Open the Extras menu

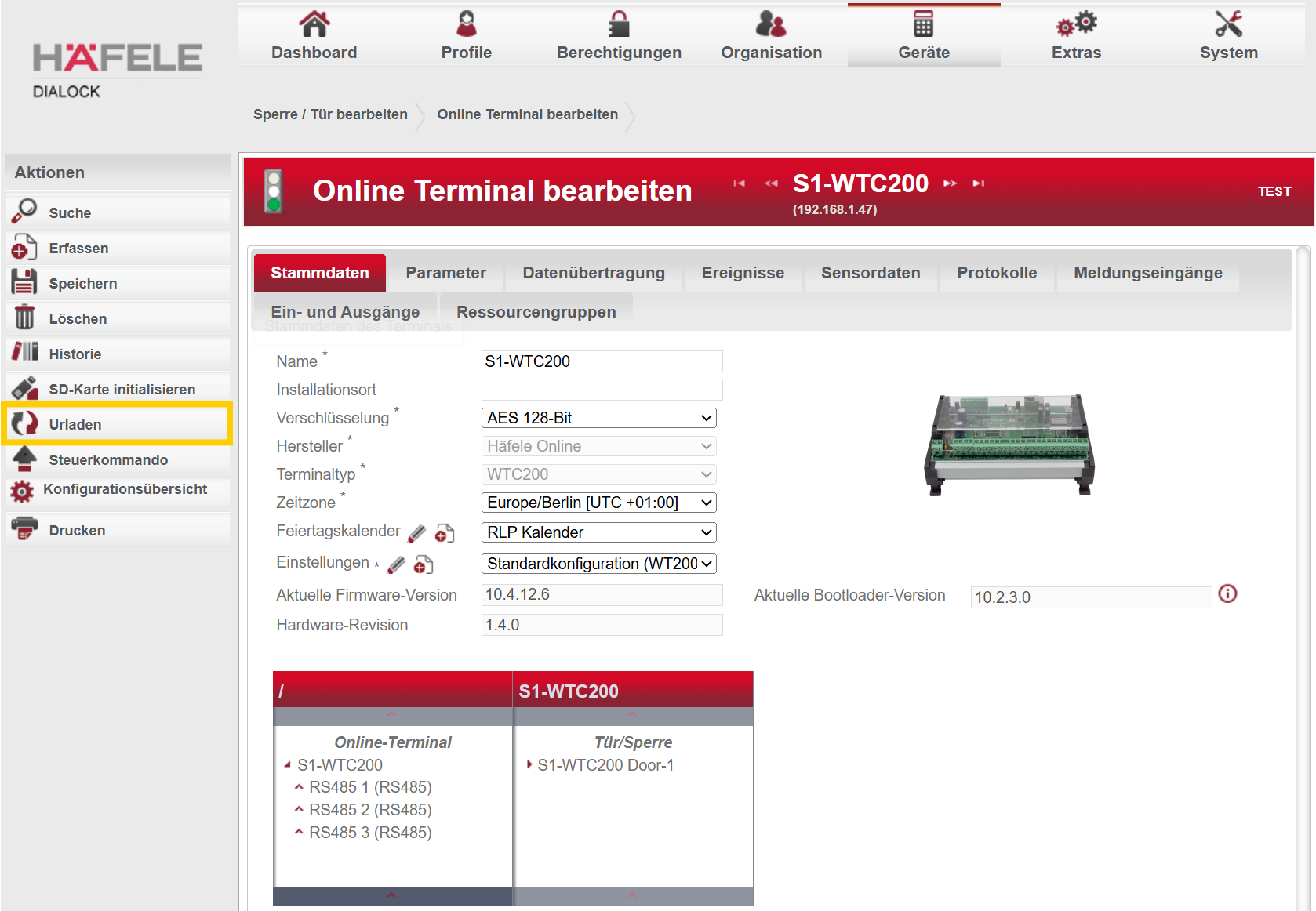[x=1076, y=36]
